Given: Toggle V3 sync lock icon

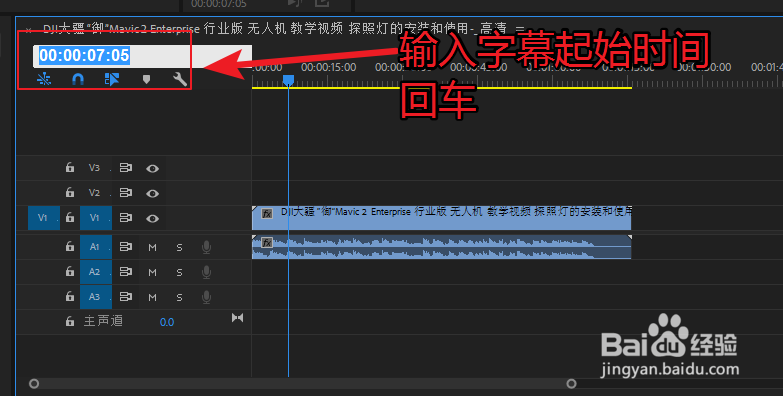Looking at the screenshot, I should [126, 168].
